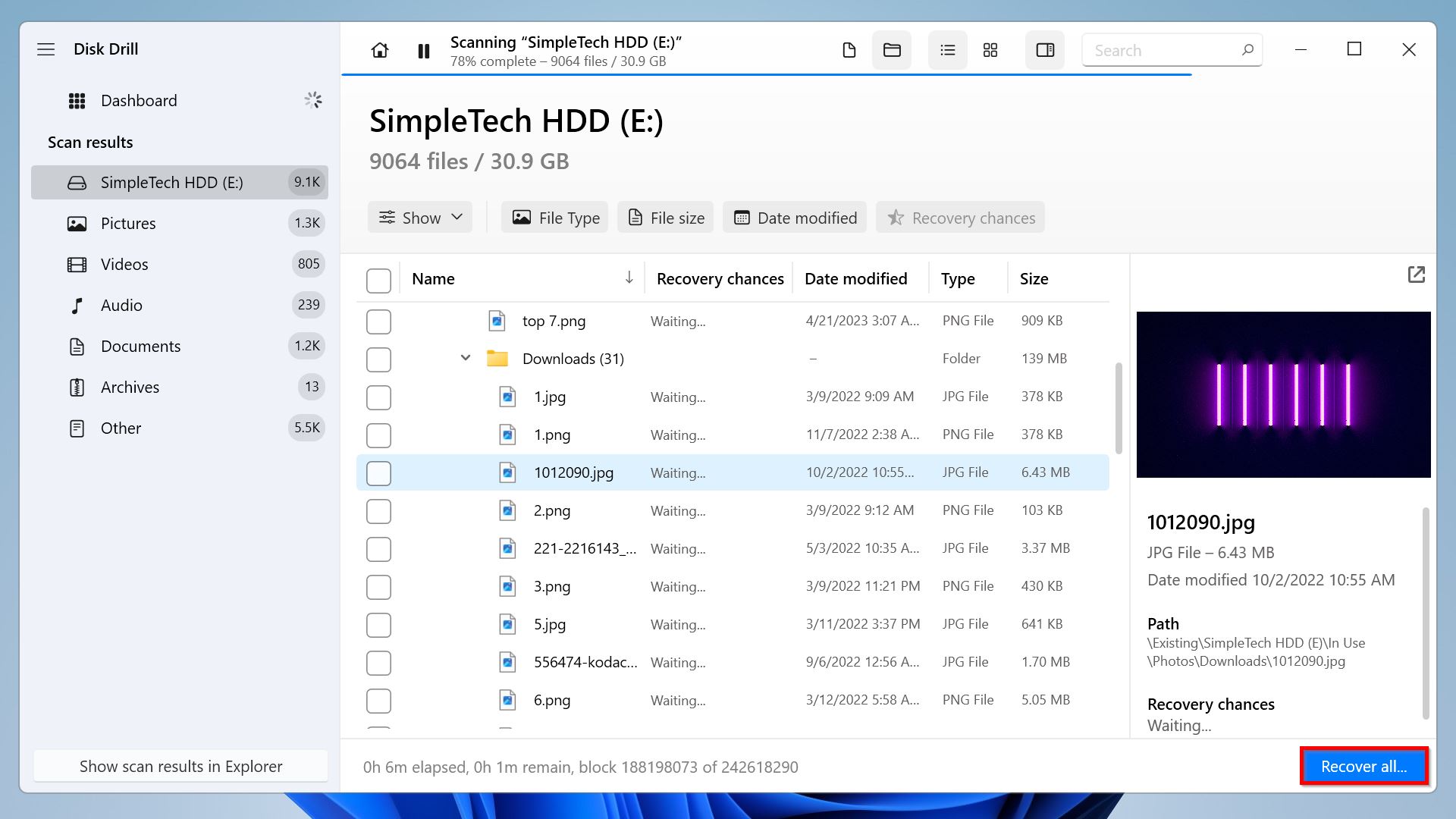Image resolution: width=1456 pixels, height=819 pixels.
Task: Select Pictures from scan results sidebar
Action: click(127, 222)
